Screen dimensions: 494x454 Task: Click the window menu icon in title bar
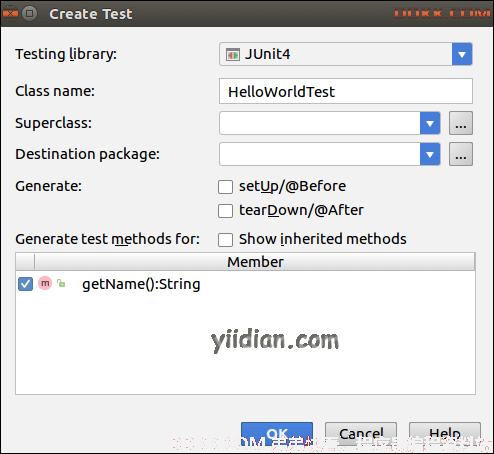pos(30,13)
